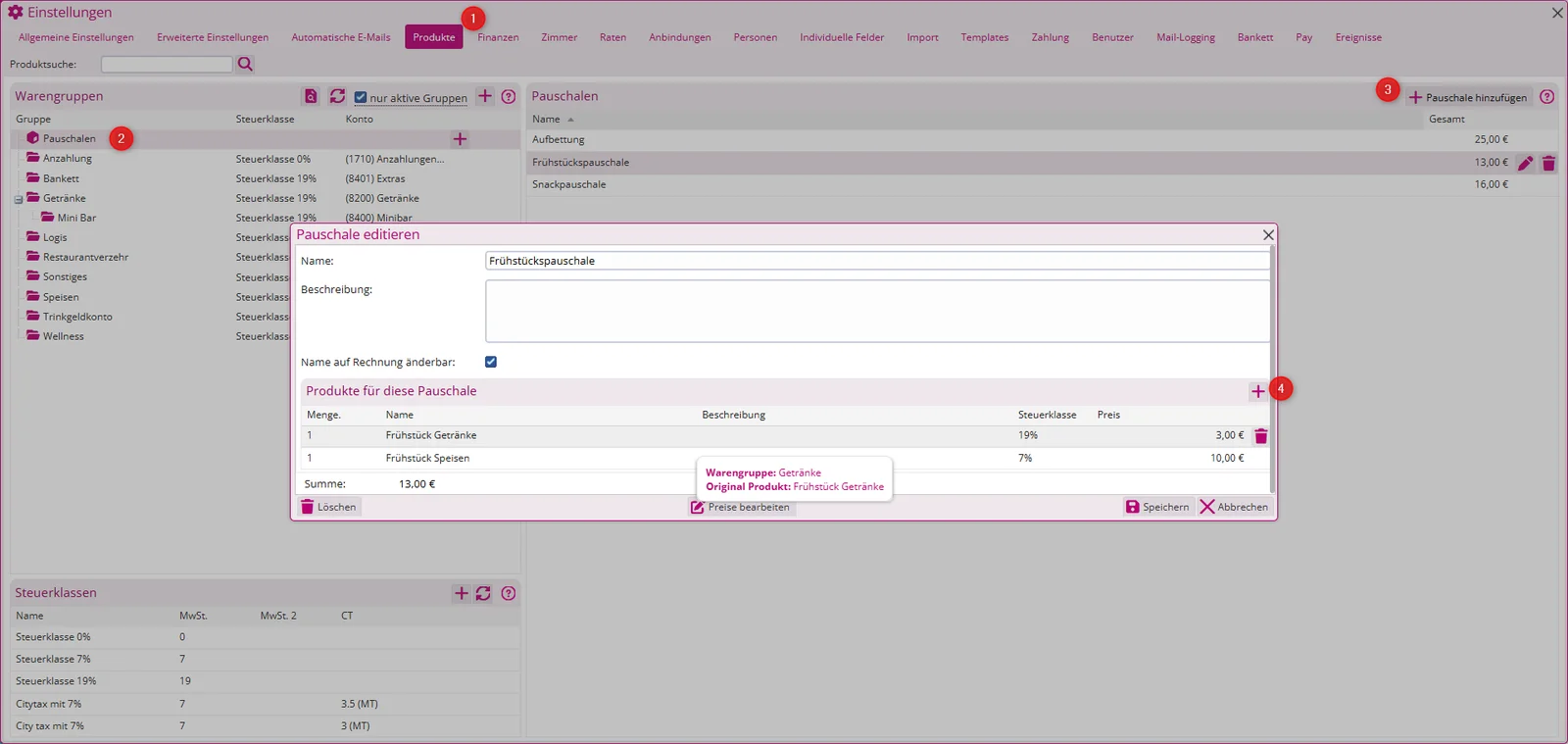Open the document search icon in Warengruppen header
This screenshot has height=744, width=1568.
pos(311,96)
